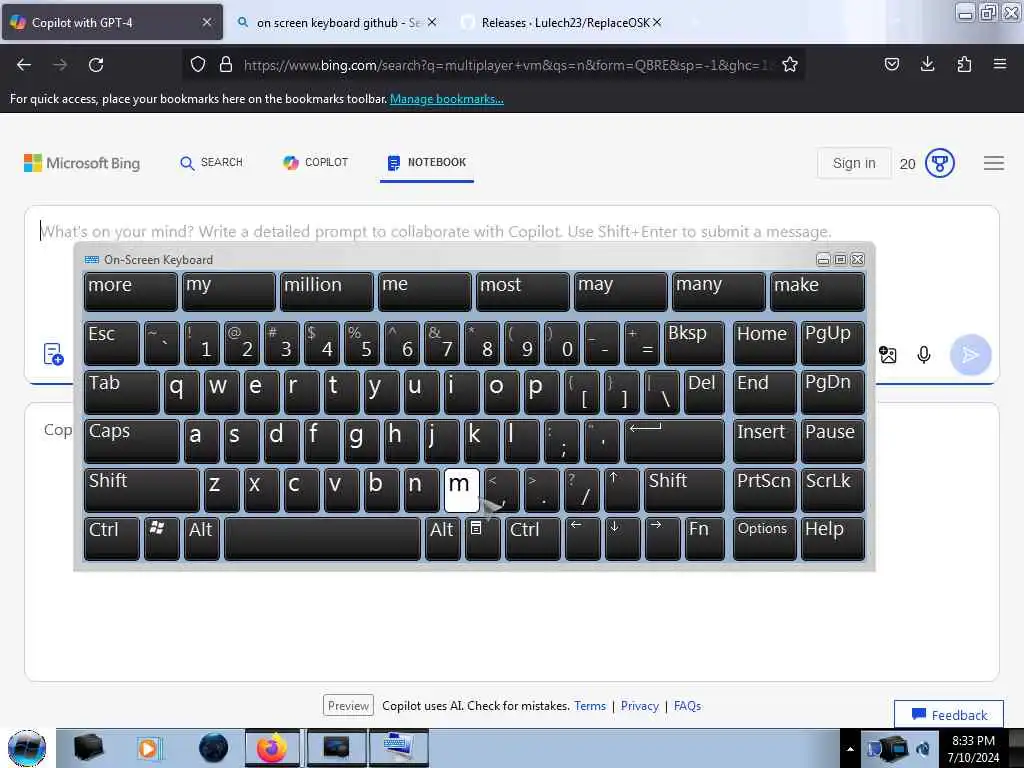Click the new topic icon in notebook
Screen dimensions: 1024x768
(x=53, y=354)
